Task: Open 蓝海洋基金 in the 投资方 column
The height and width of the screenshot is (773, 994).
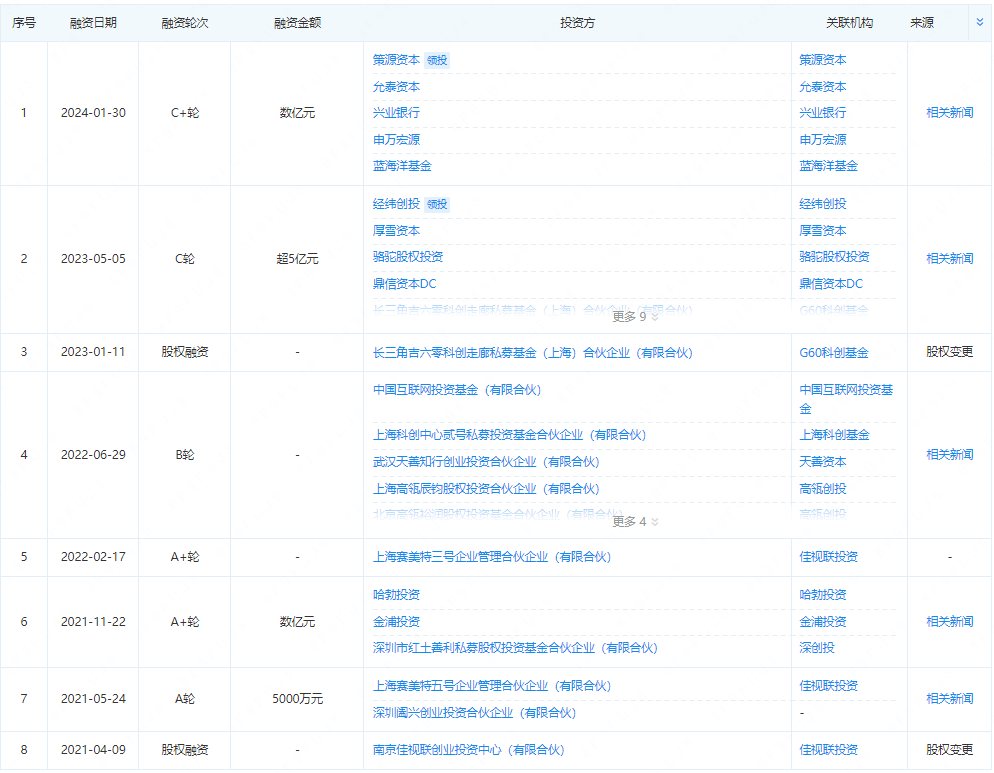Action: pos(402,166)
